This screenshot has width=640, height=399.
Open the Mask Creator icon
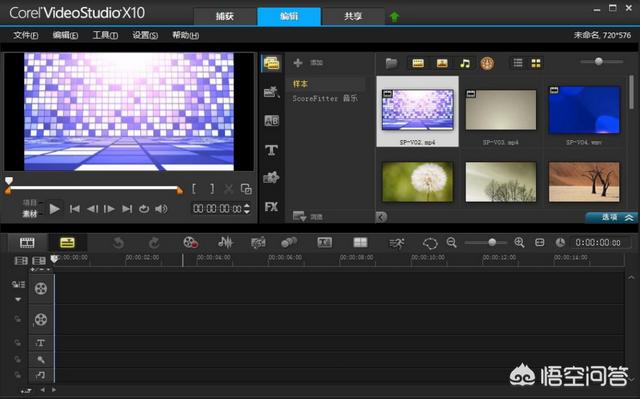(x=430, y=243)
